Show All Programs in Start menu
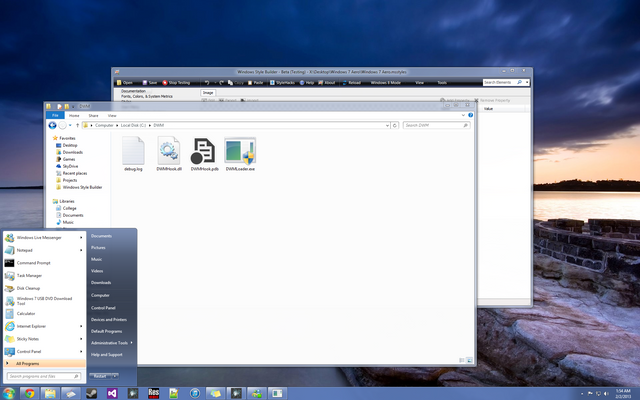Image resolution: width=640 pixels, height=400 pixels. click(x=44, y=363)
